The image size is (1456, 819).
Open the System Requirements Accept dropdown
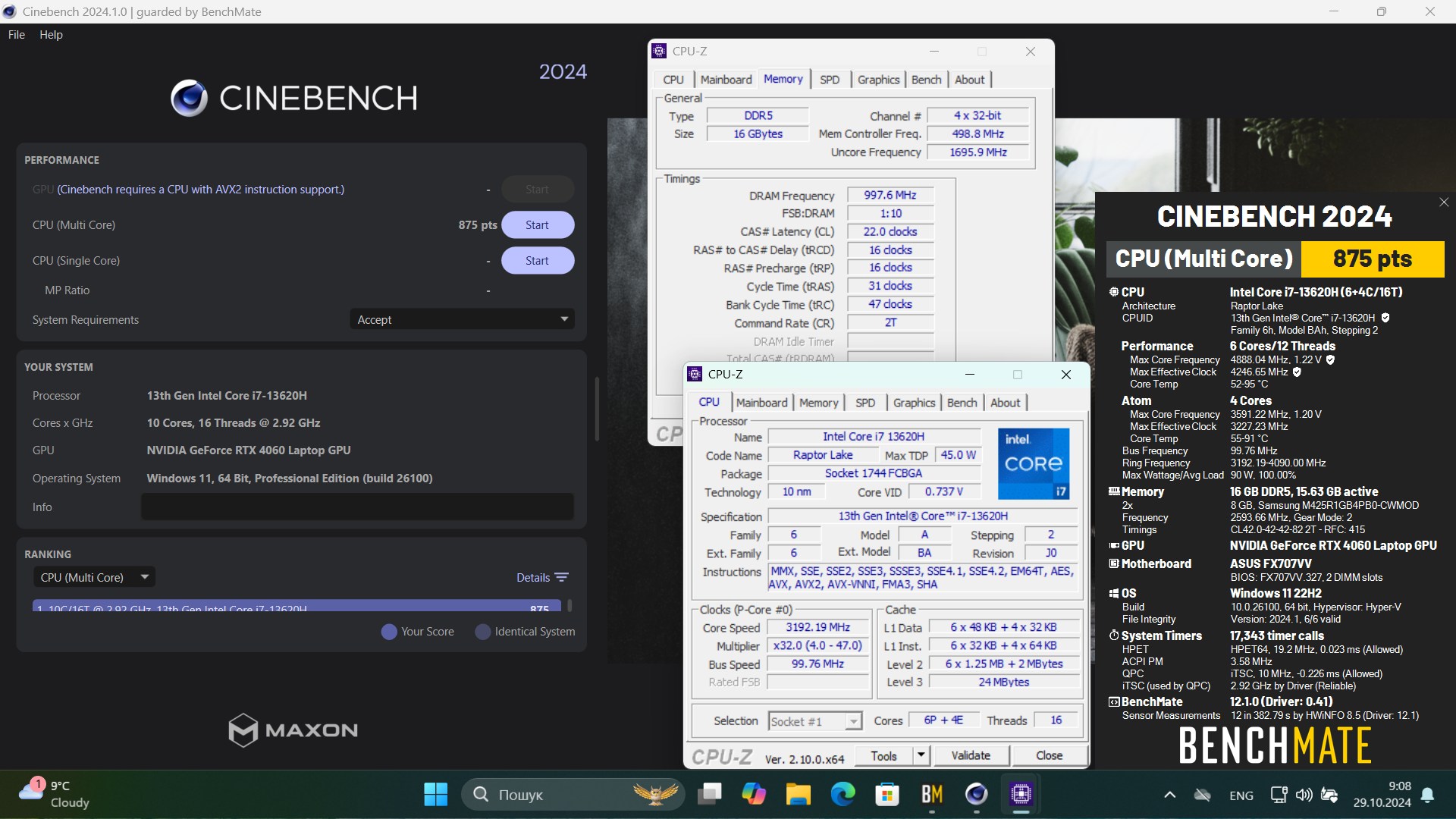pyautogui.click(x=461, y=319)
